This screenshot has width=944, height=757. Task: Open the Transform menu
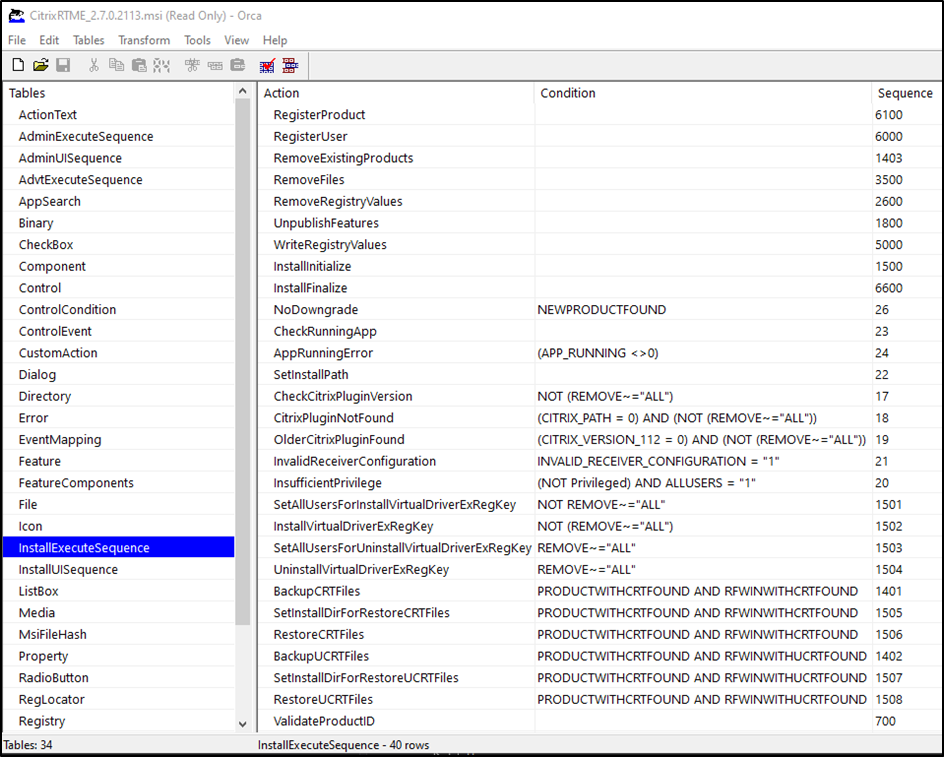(144, 40)
